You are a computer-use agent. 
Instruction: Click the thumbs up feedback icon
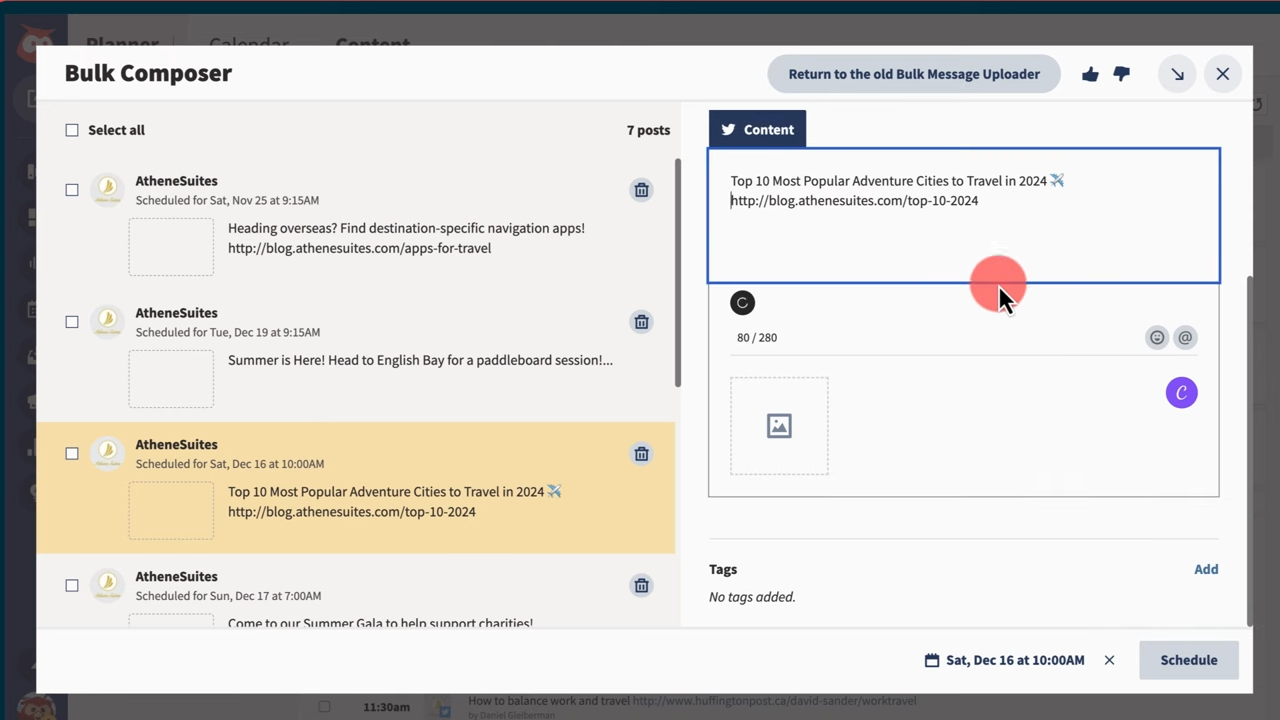point(1090,74)
